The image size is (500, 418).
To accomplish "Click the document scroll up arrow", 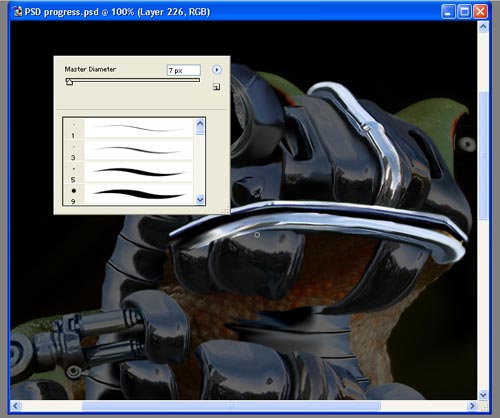I will (483, 27).
